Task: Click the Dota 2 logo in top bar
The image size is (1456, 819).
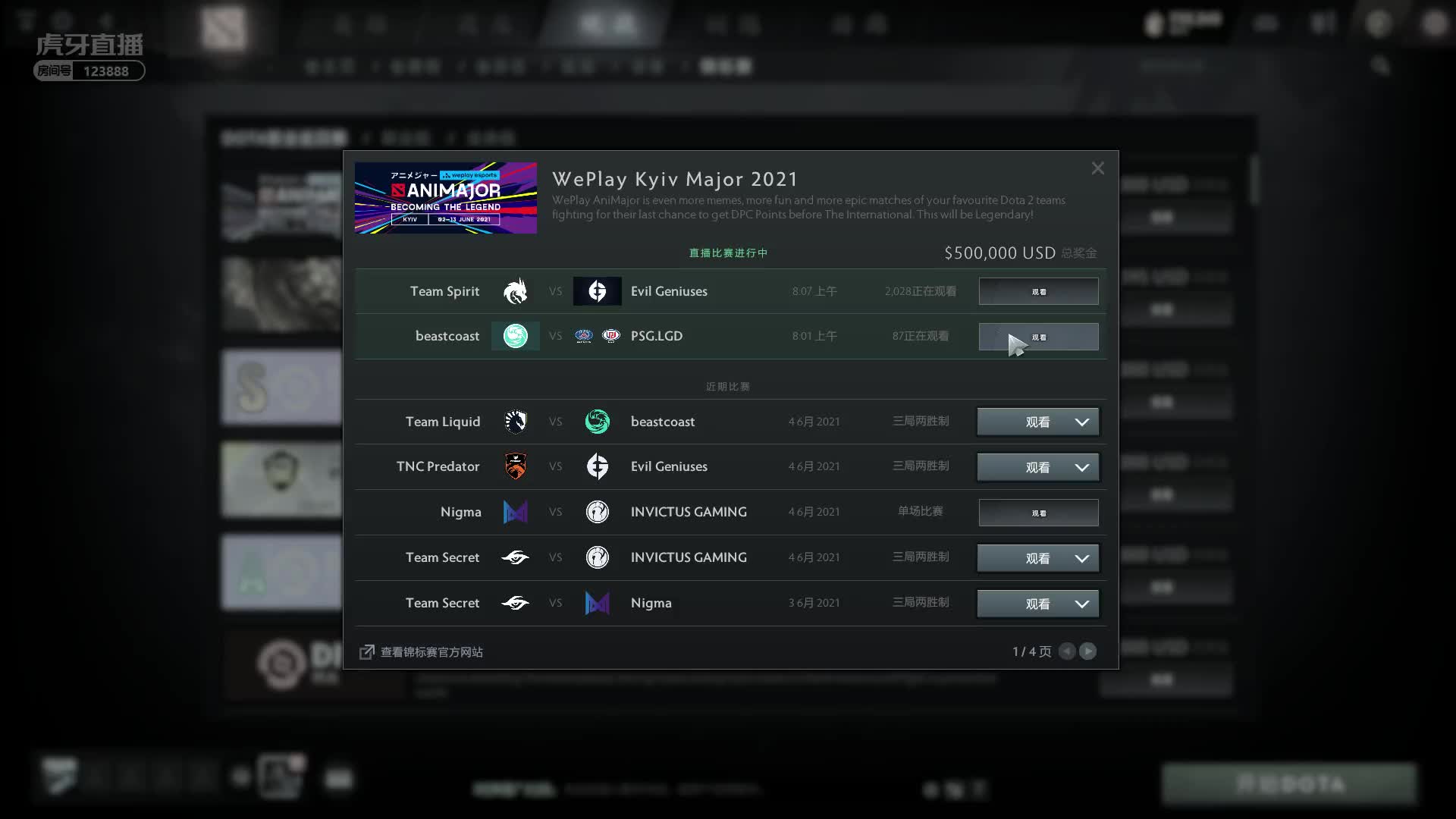Action: pos(224,28)
